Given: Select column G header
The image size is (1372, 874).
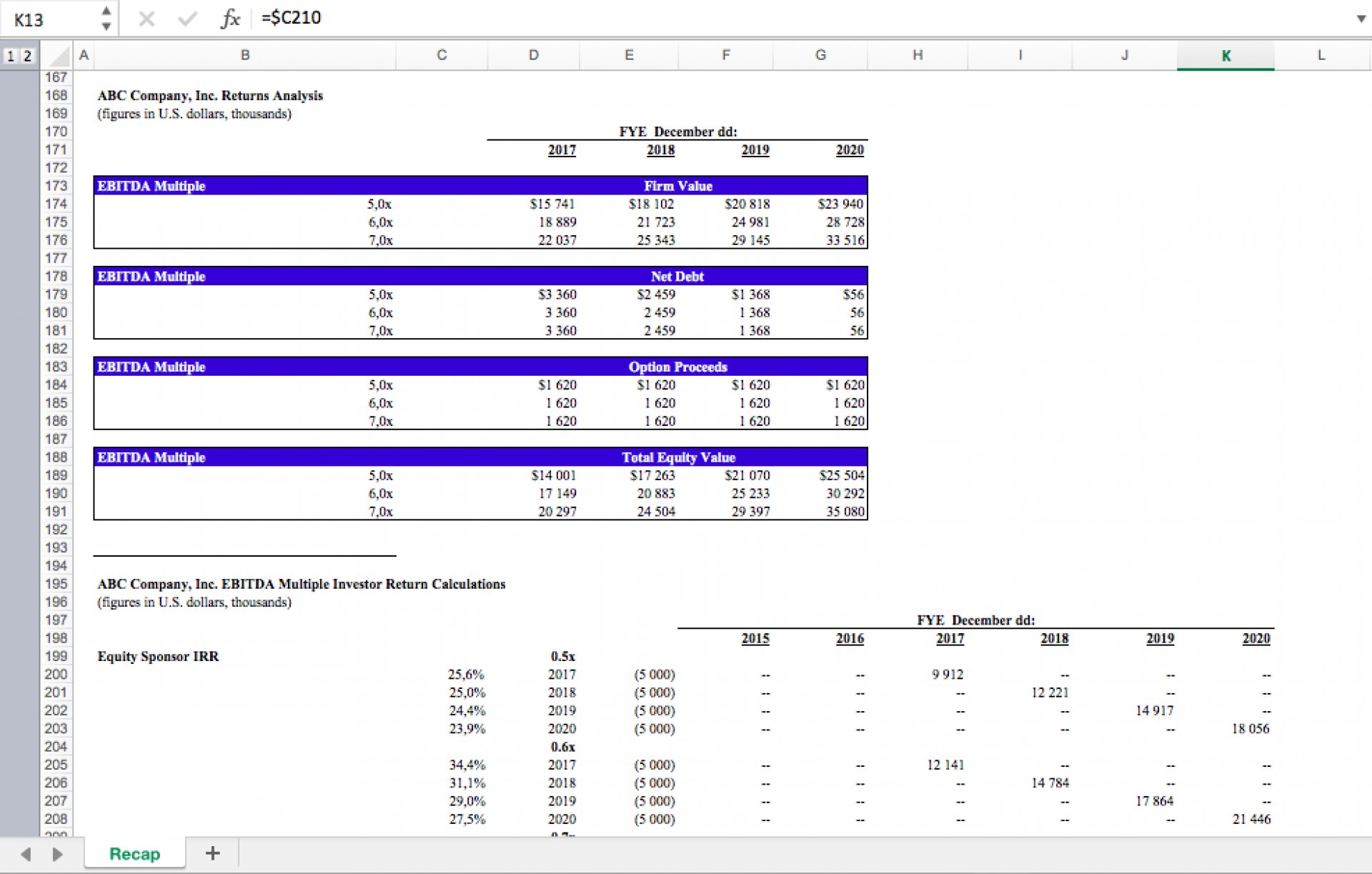Looking at the screenshot, I should 820,56.
